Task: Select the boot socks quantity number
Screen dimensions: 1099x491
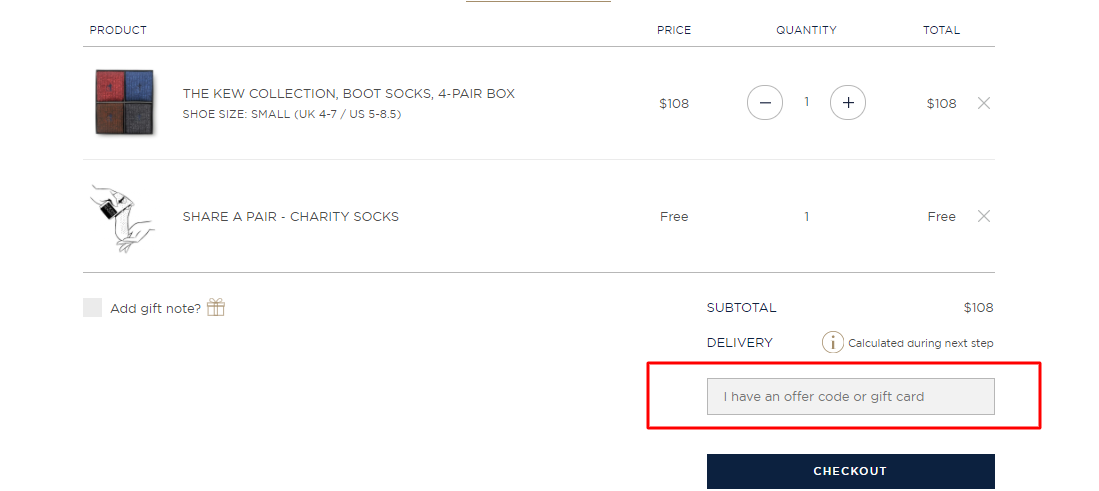Action: (x=807, y=102)
